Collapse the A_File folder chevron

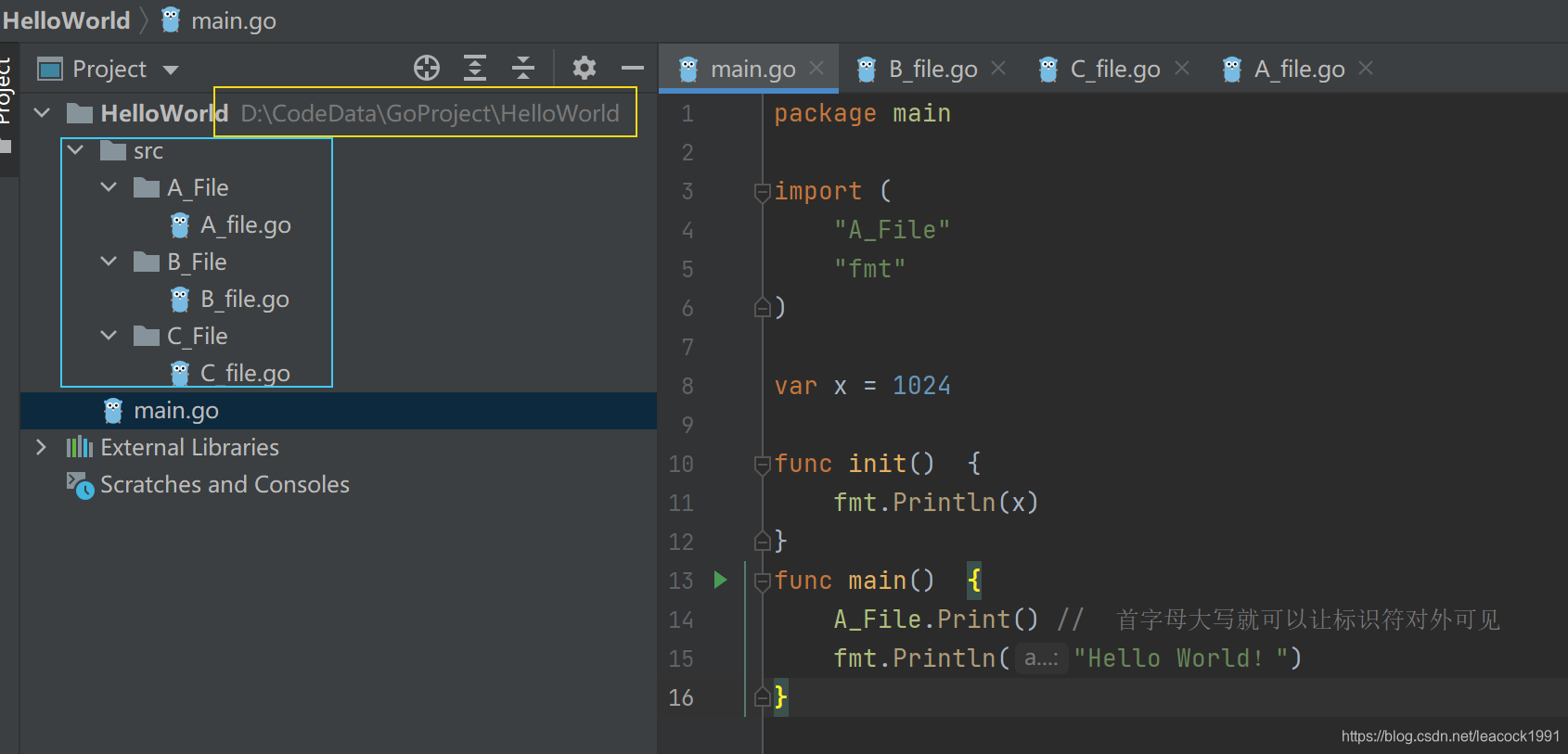coord(109,186)
